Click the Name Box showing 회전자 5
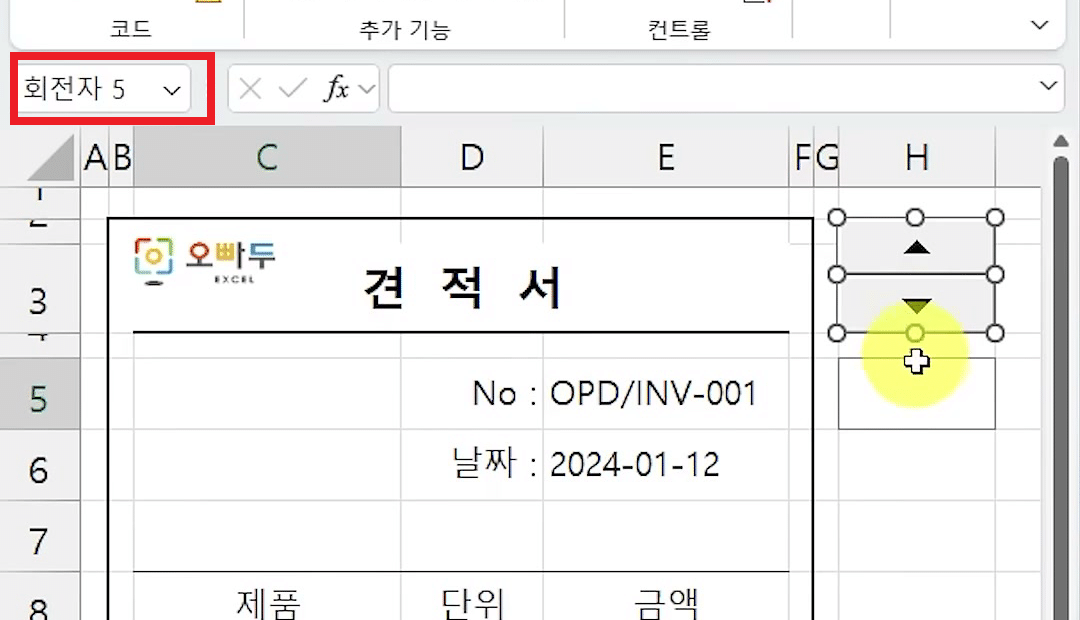The image size is (1080, 620). (x=103, y=89)
